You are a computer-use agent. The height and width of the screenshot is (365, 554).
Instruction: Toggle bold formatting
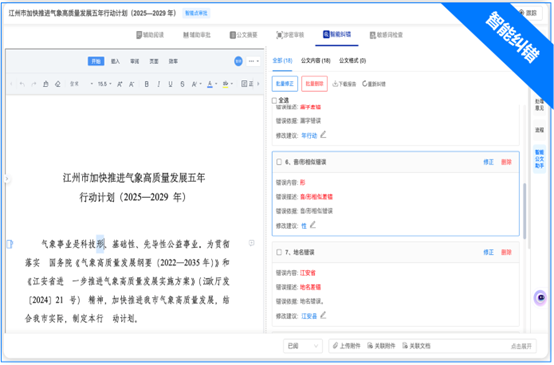click(x=147, y=84)
